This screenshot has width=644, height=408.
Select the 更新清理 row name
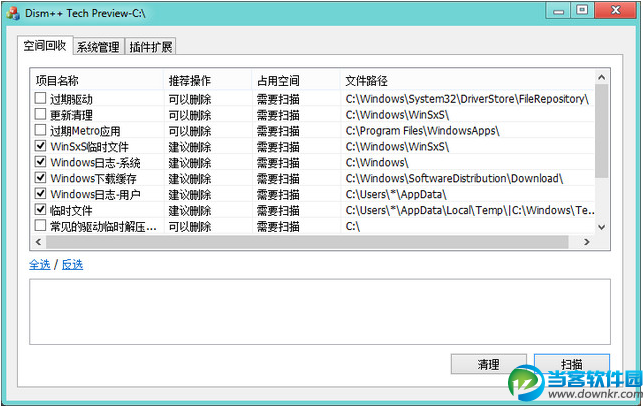click(x=71, y=115)
